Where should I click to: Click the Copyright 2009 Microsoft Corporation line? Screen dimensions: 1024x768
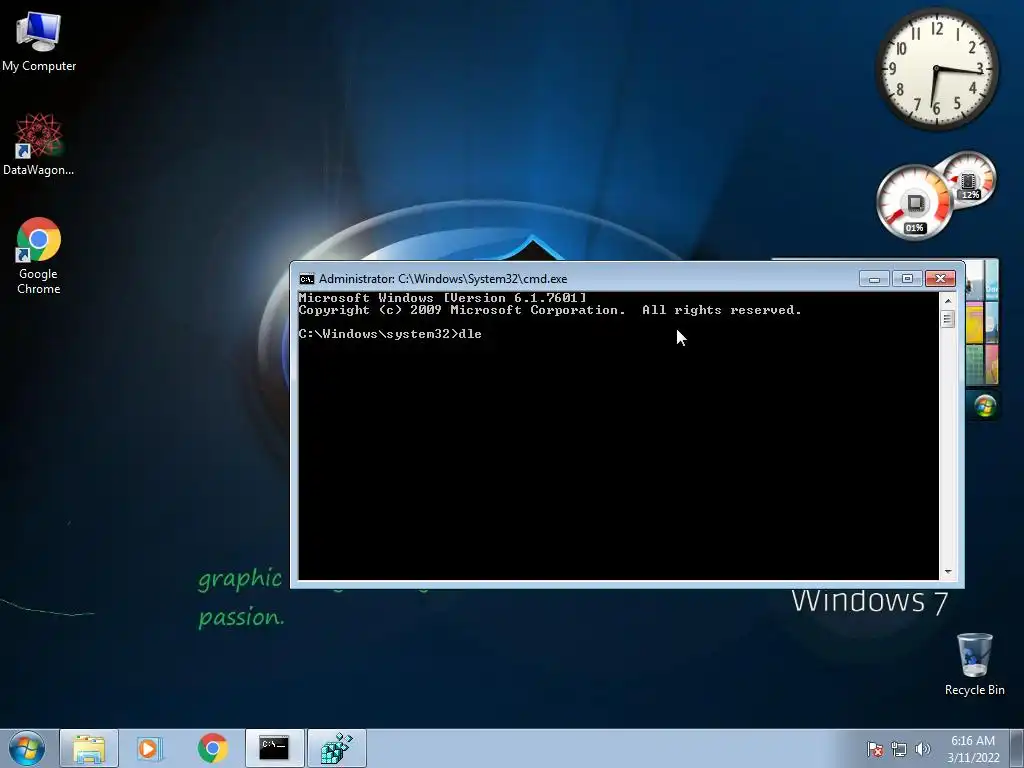coord(550,310)
